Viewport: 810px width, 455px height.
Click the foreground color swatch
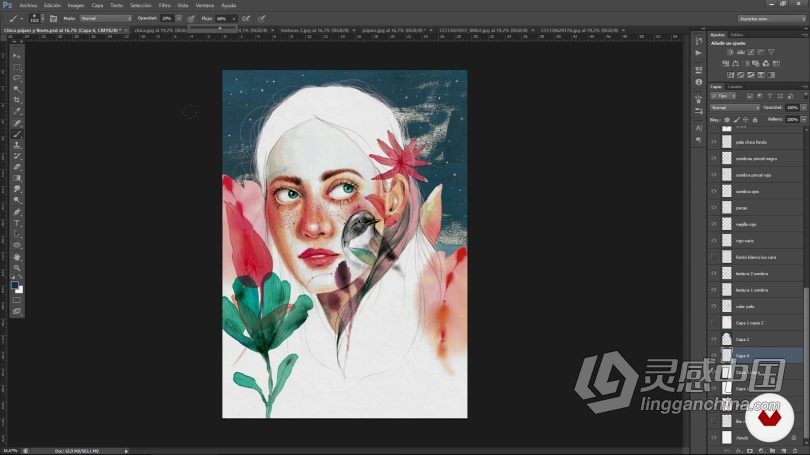click(x=14, y=285)
